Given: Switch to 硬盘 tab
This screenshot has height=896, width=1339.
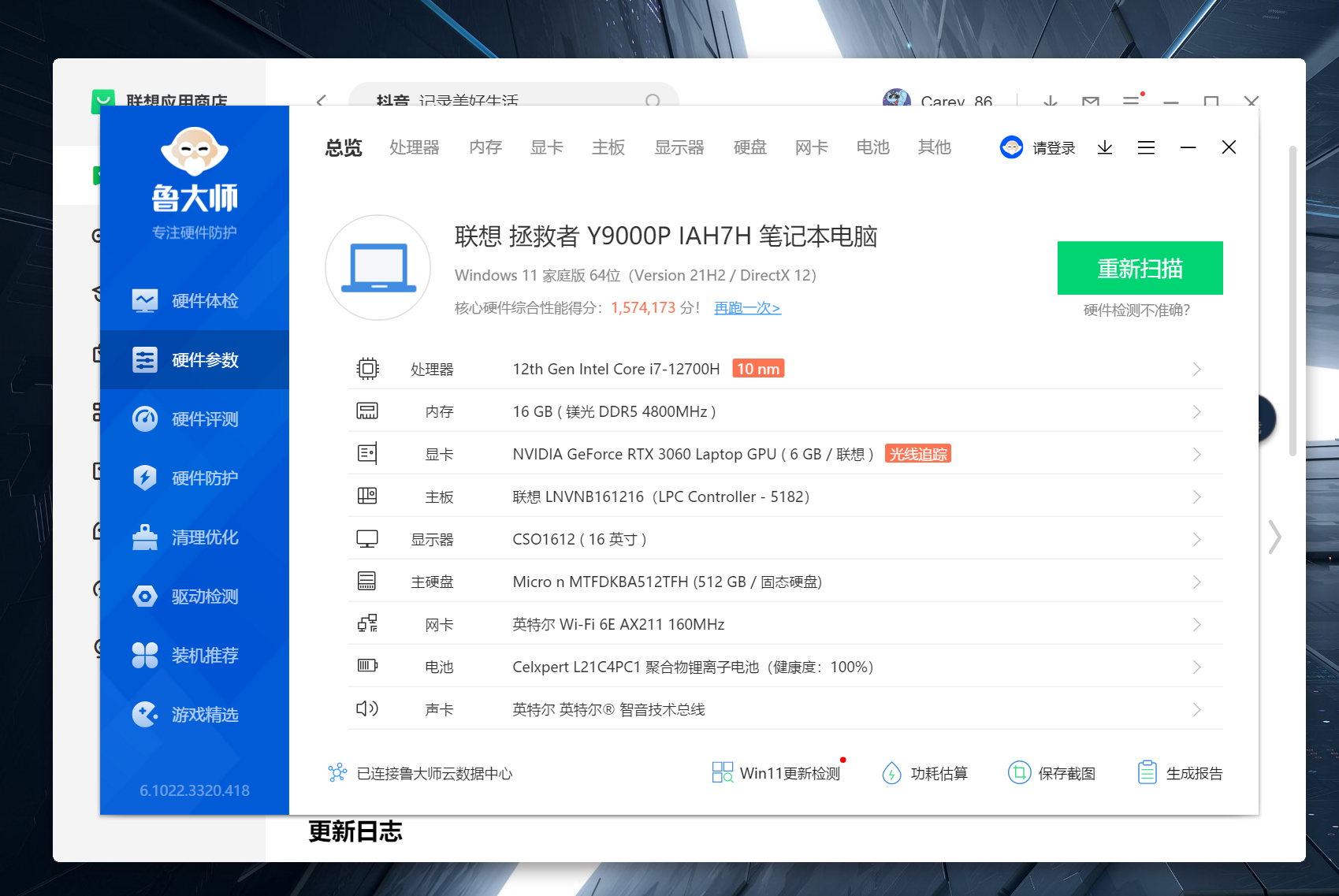Looking at the screenshot, I should (x=750, y=147).
